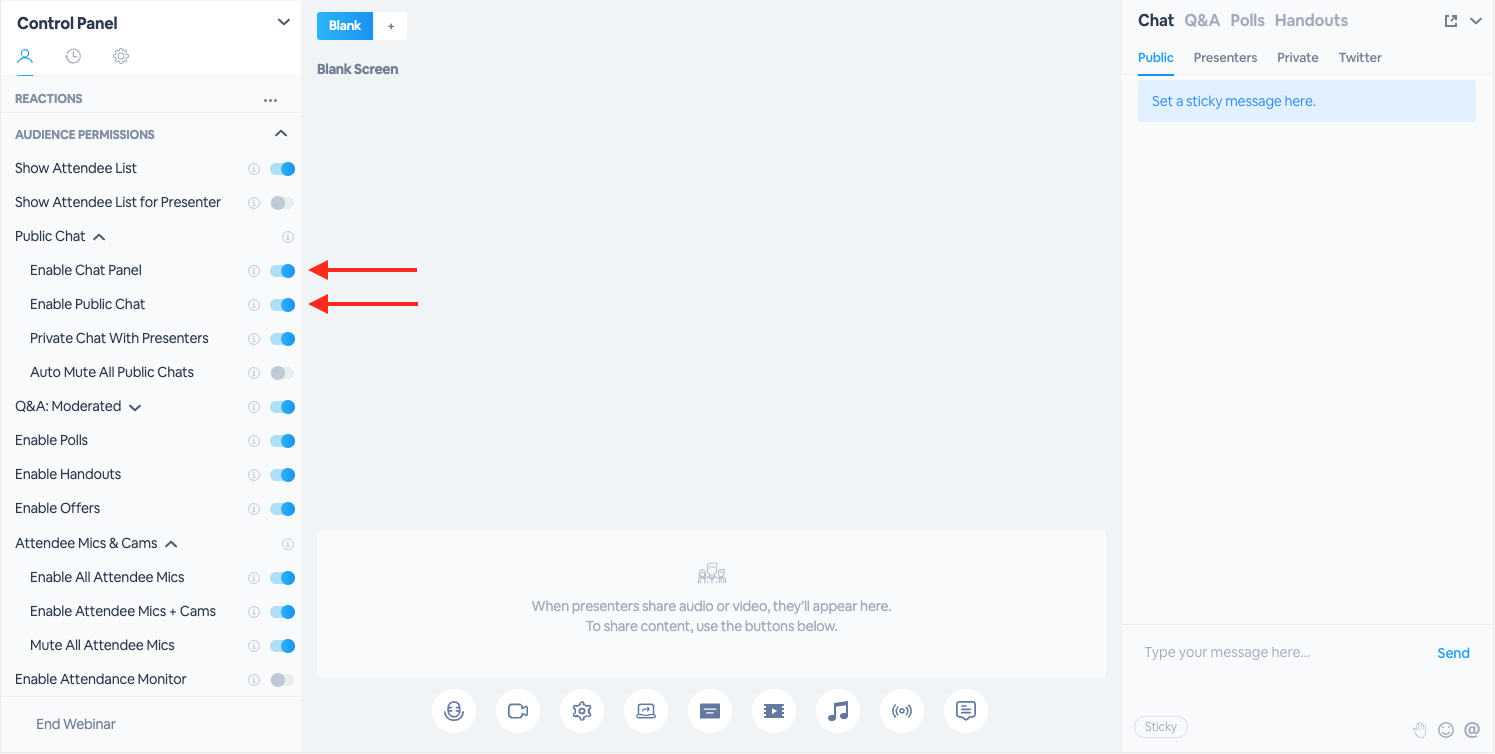Open the video sharing icon
Screen dimensions: 1495x754
tap(774, 710)
